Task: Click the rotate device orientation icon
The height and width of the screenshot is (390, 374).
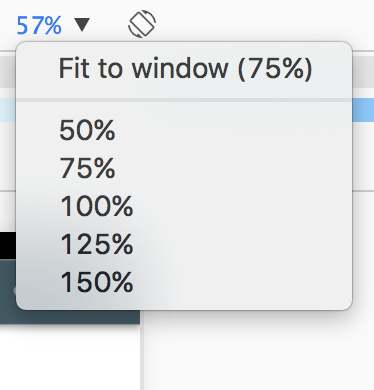Action: (x=142, y=24)
